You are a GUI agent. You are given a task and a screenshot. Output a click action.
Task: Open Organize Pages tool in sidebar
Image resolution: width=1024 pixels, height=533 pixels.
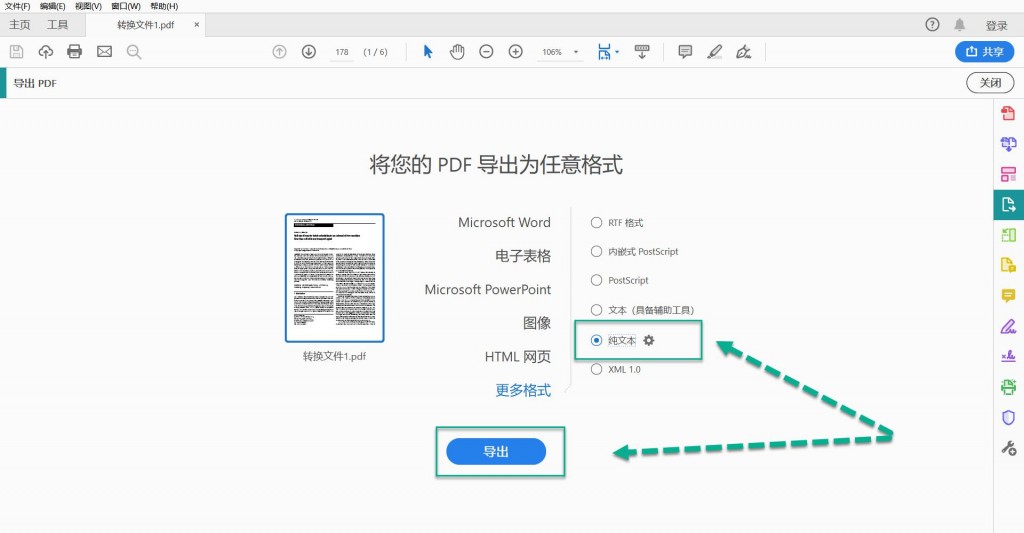(x=1008, y=174)
